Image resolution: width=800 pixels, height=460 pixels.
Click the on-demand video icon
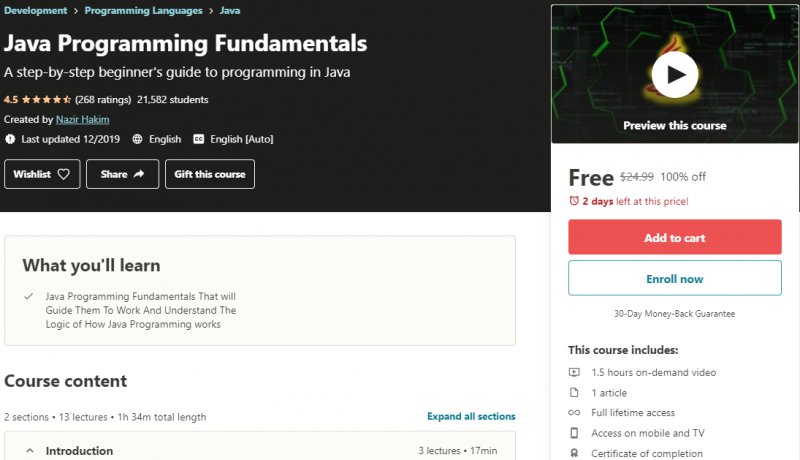click(x=574, y=372)
